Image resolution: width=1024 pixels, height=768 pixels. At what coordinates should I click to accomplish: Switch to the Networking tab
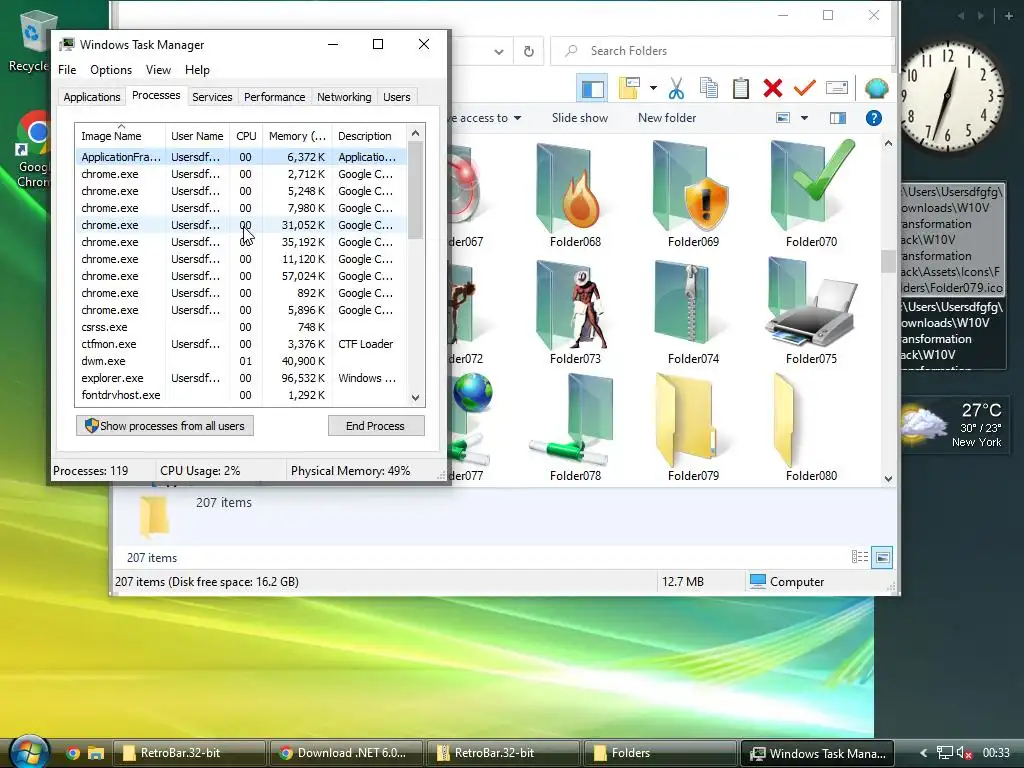[344, 97]
